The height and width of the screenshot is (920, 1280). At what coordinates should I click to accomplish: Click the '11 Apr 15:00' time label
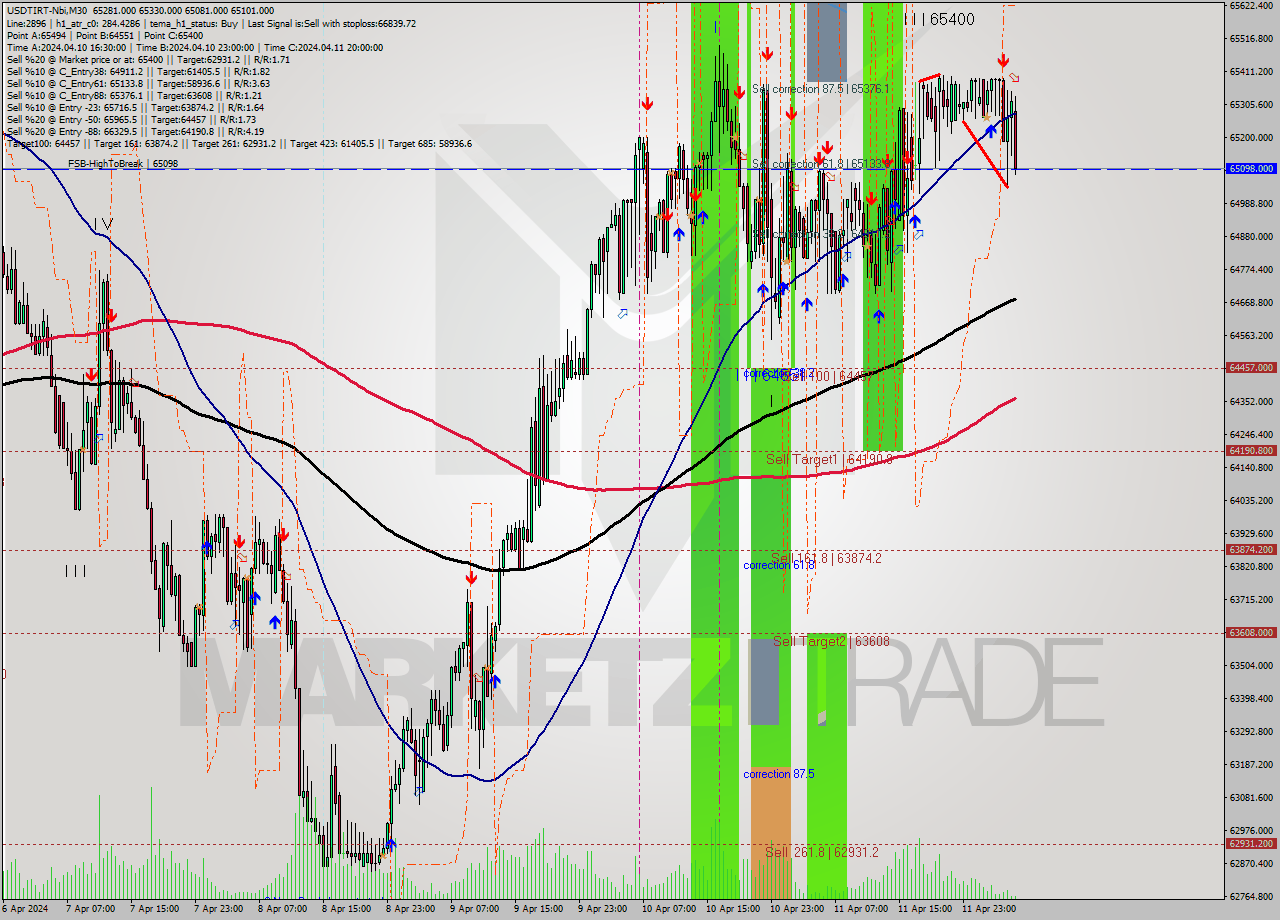[x=924, y=909]
